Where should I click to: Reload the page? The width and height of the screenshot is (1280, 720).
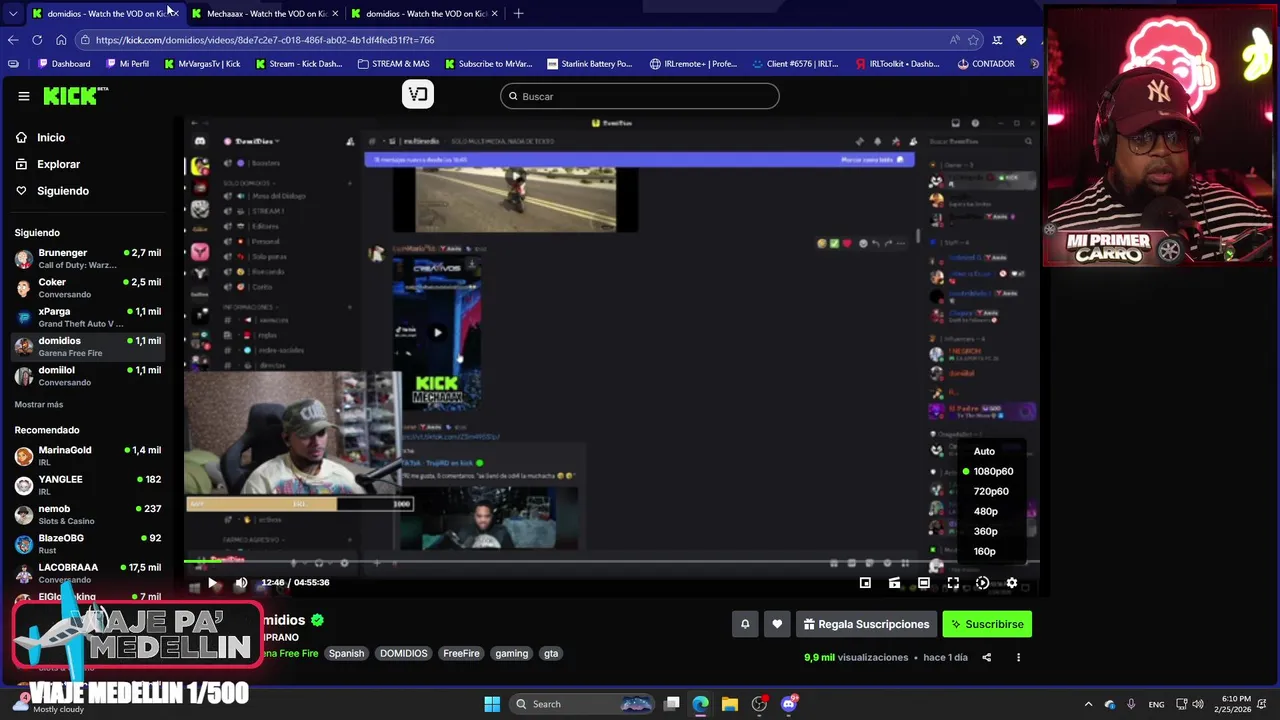[x=37, y=40]
